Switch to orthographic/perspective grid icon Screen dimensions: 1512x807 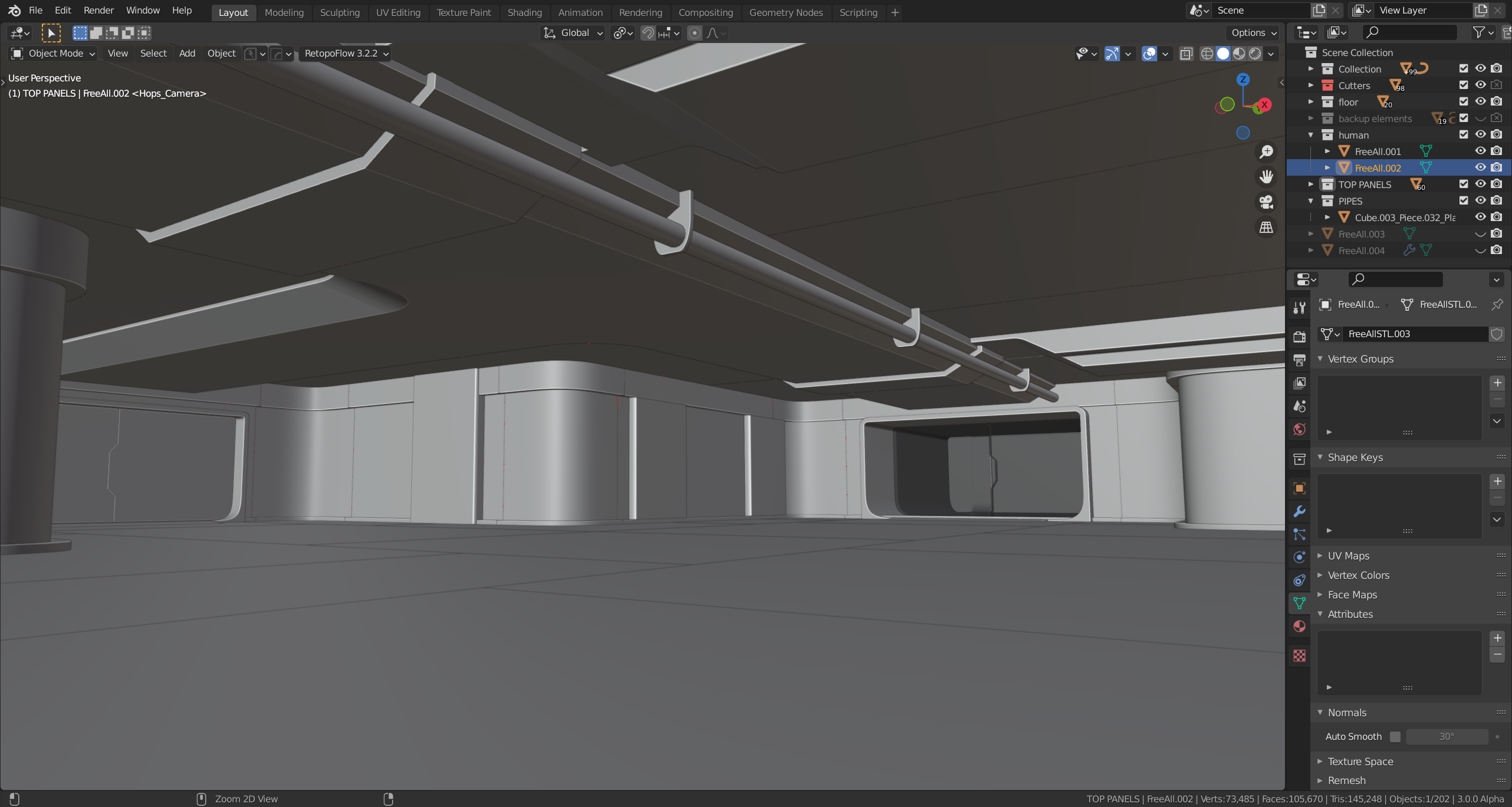pos(1266,228)
